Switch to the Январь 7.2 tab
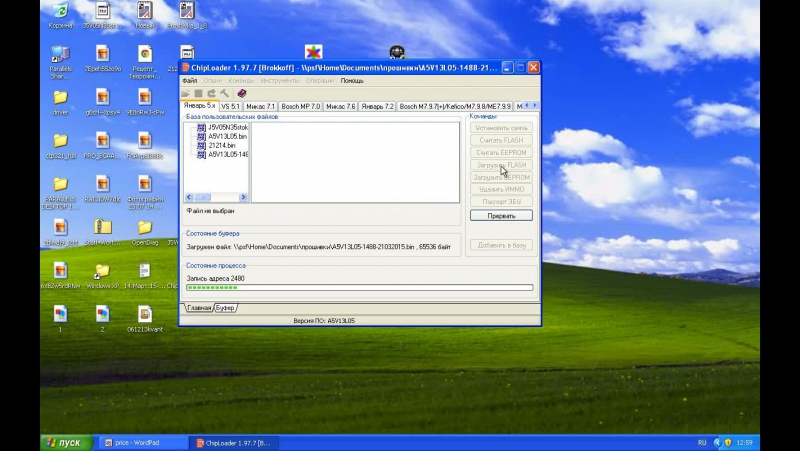 pos(377,106)
